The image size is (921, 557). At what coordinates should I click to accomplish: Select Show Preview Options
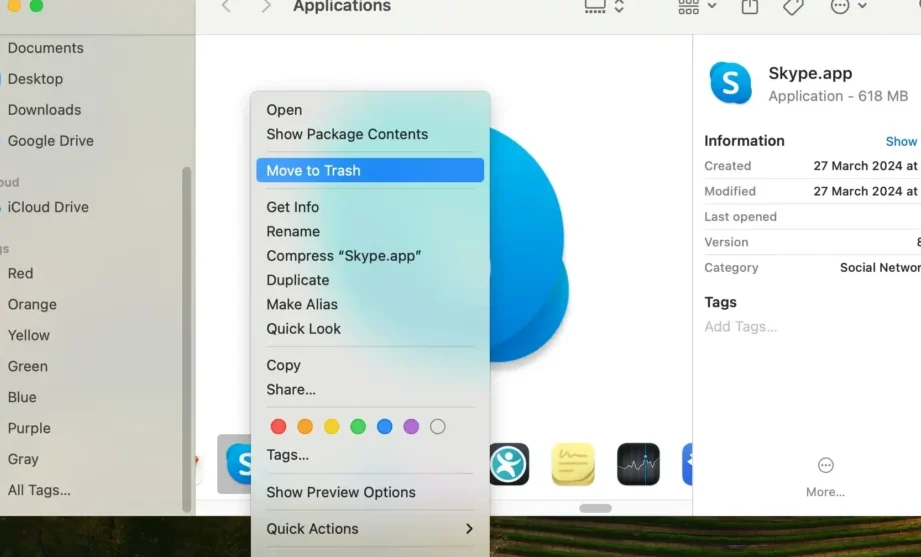(370, 492)
